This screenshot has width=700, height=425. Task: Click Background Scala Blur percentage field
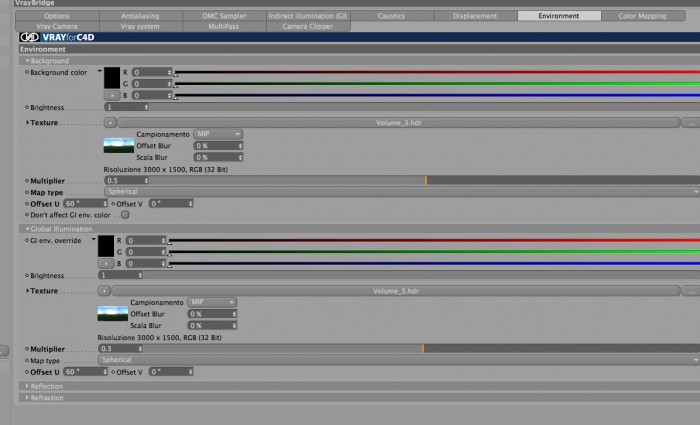point(218,157)
